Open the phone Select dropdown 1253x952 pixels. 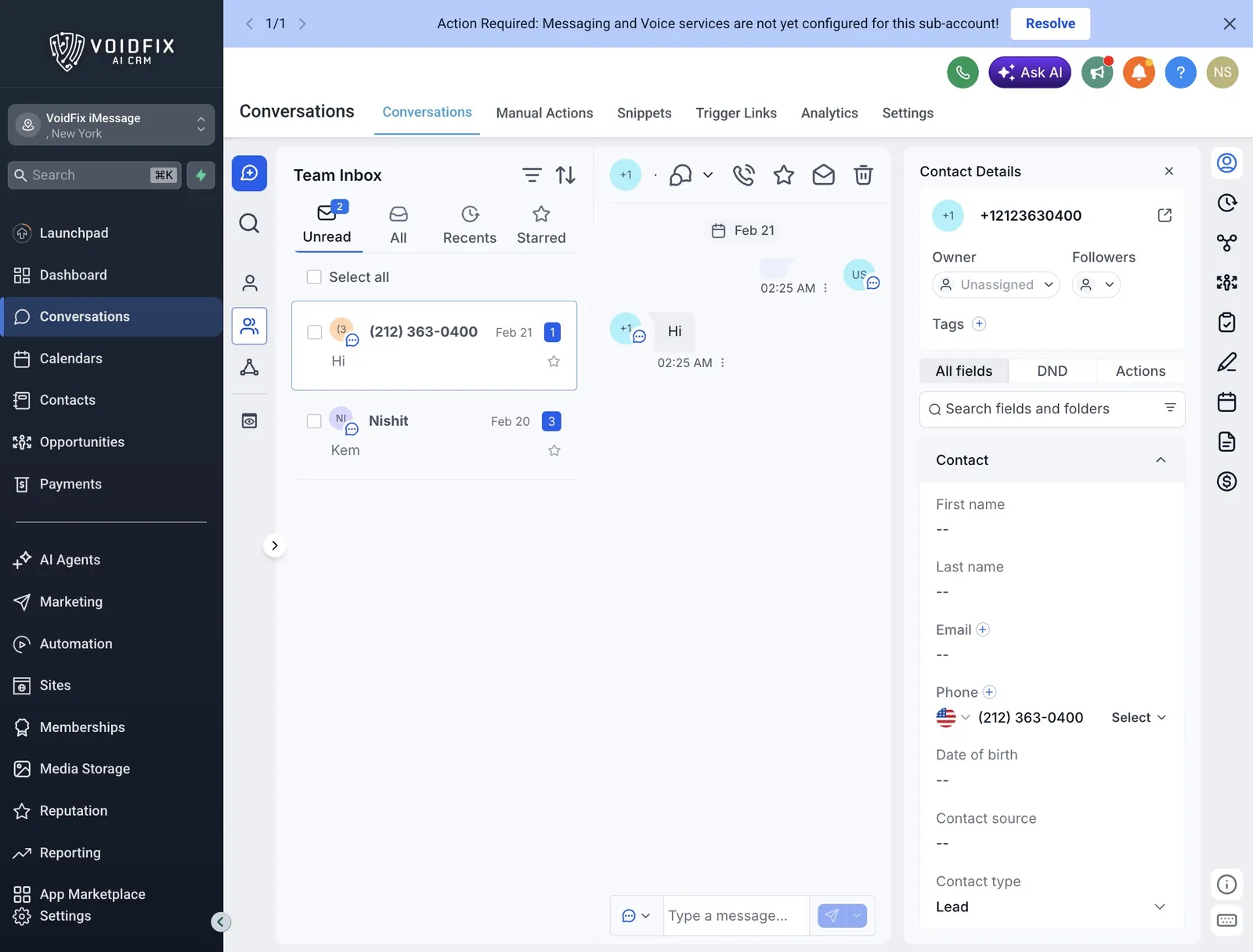pos(1139,718)
